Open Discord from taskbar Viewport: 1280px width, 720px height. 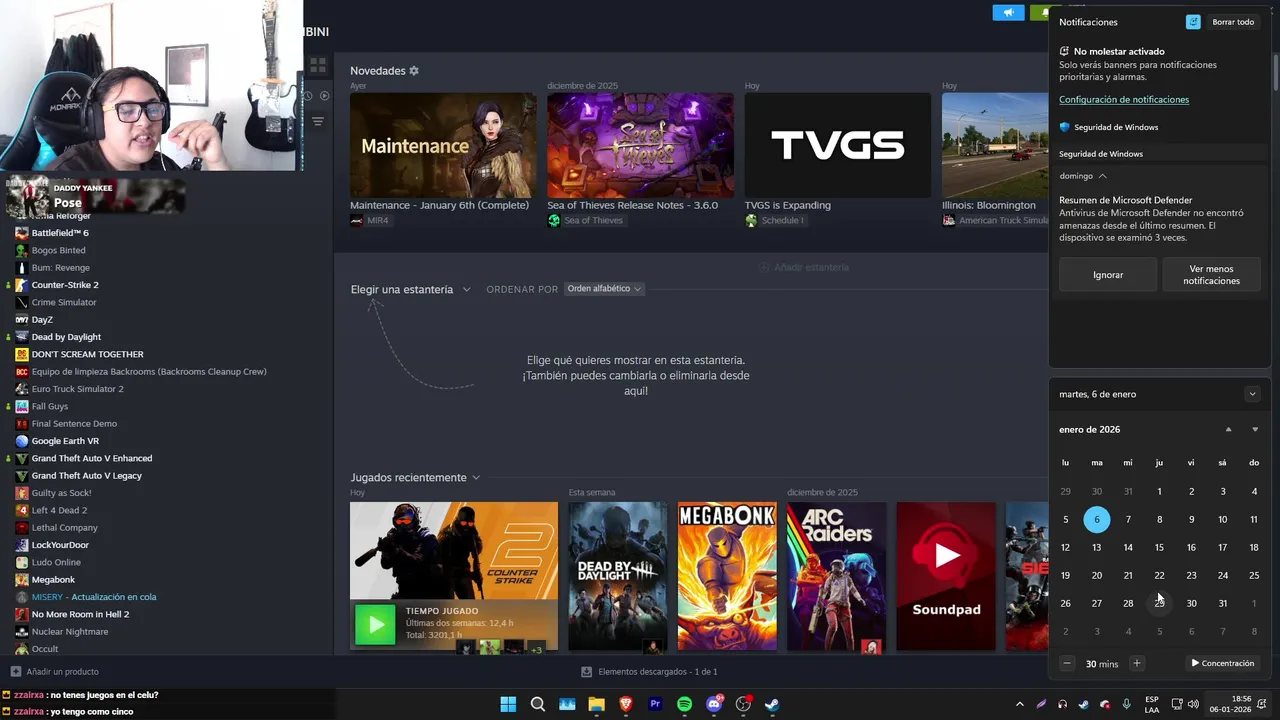point(714,704)
